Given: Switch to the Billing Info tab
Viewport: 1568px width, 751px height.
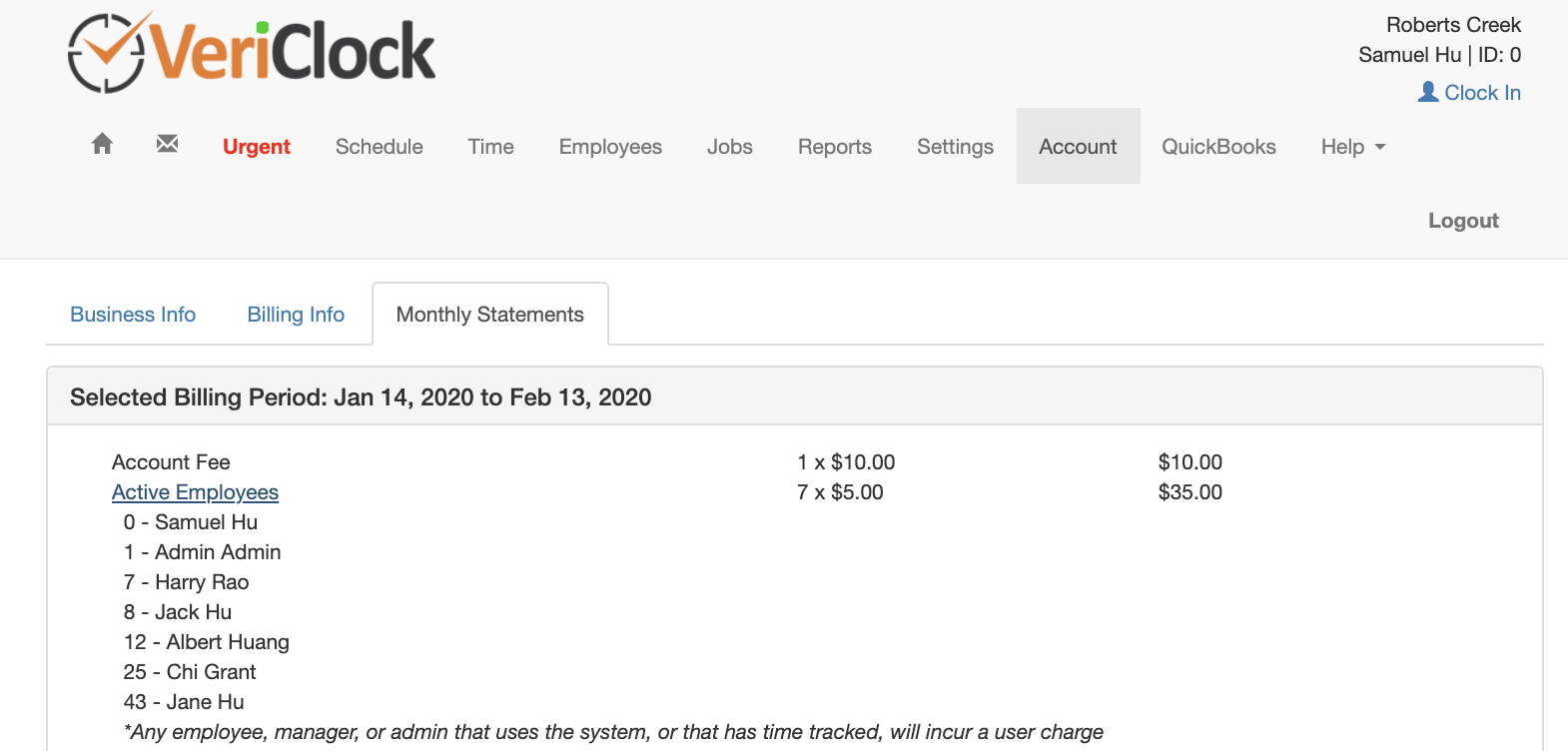Looking at the screenshot, I should click(296, 315).
